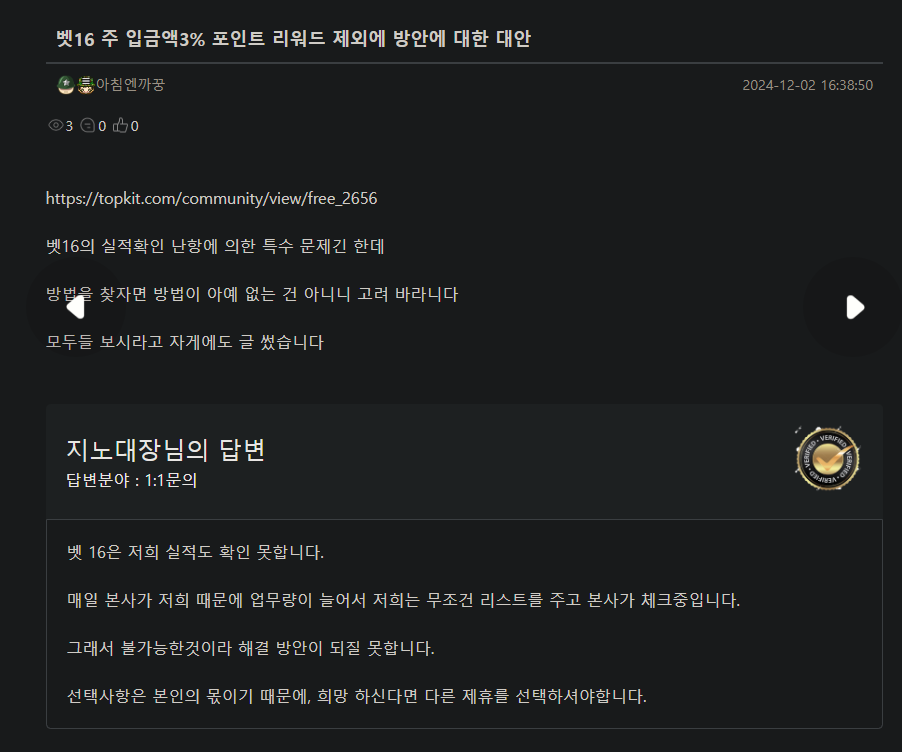Click the reply line starting 선택사항은 본인의
902x752 pixels.
click(357, 696)
